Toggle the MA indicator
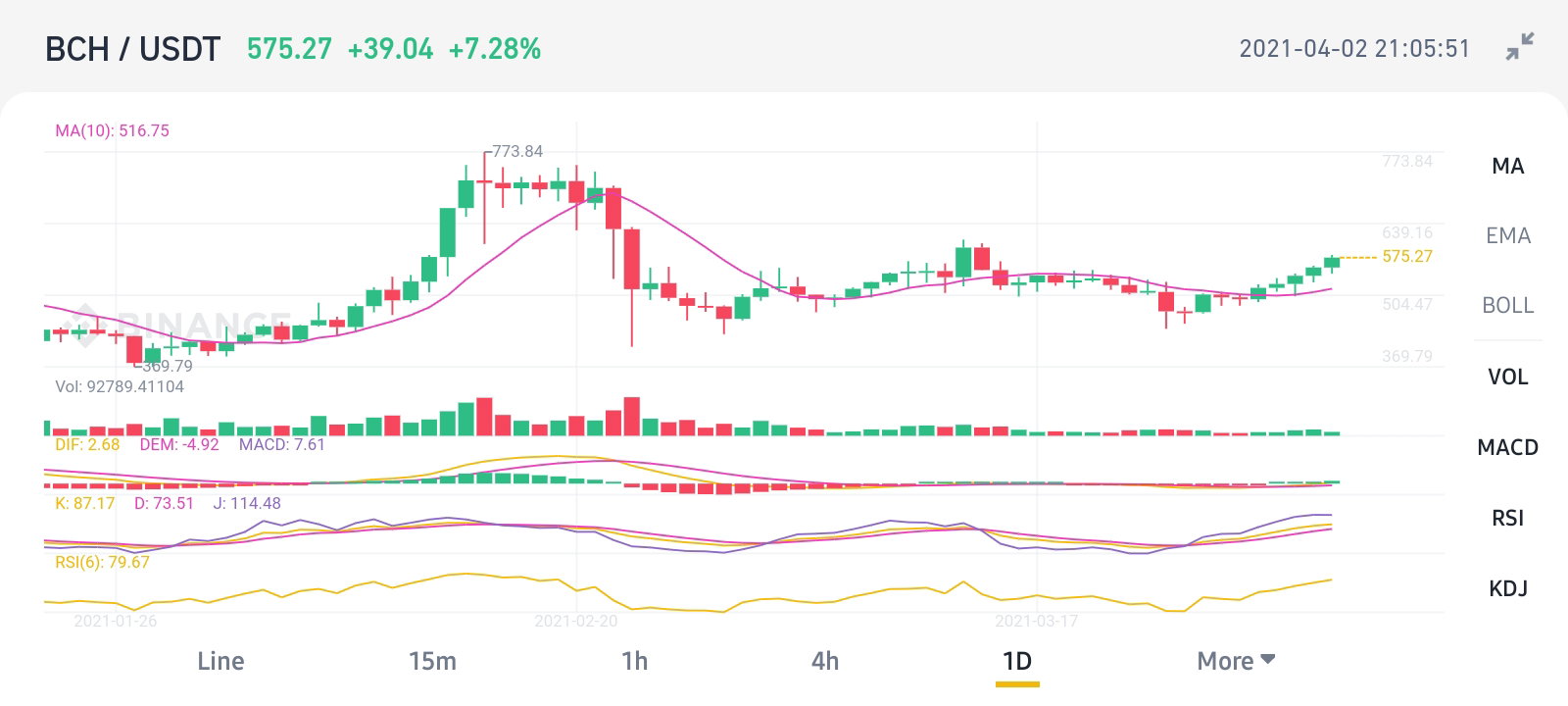The image size is (1568, 706). click(1507, 166)
